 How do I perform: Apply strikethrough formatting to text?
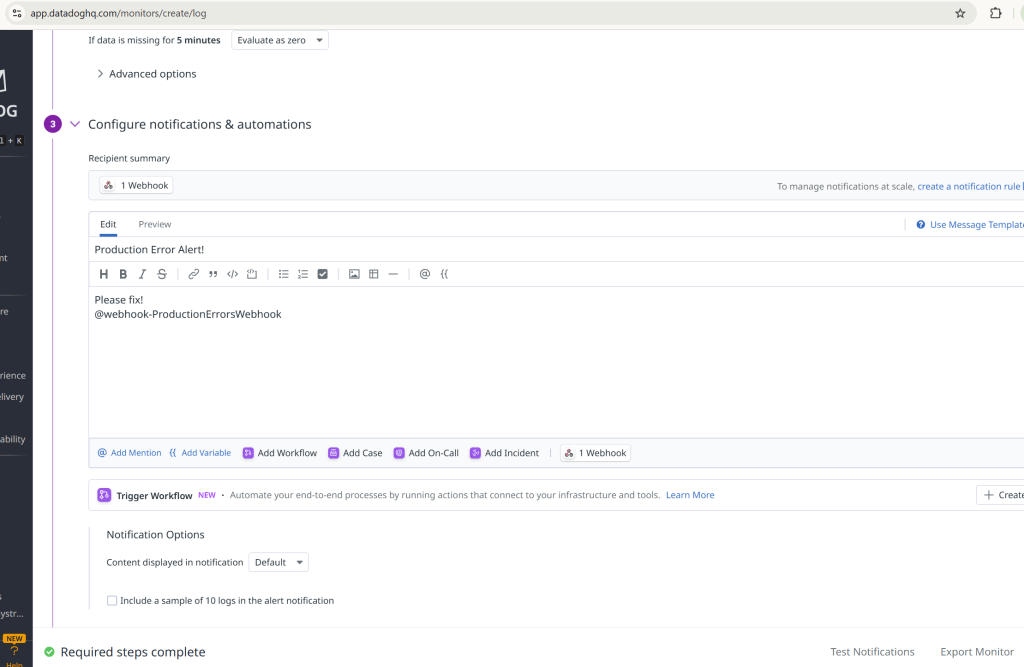tap(162, 274)
